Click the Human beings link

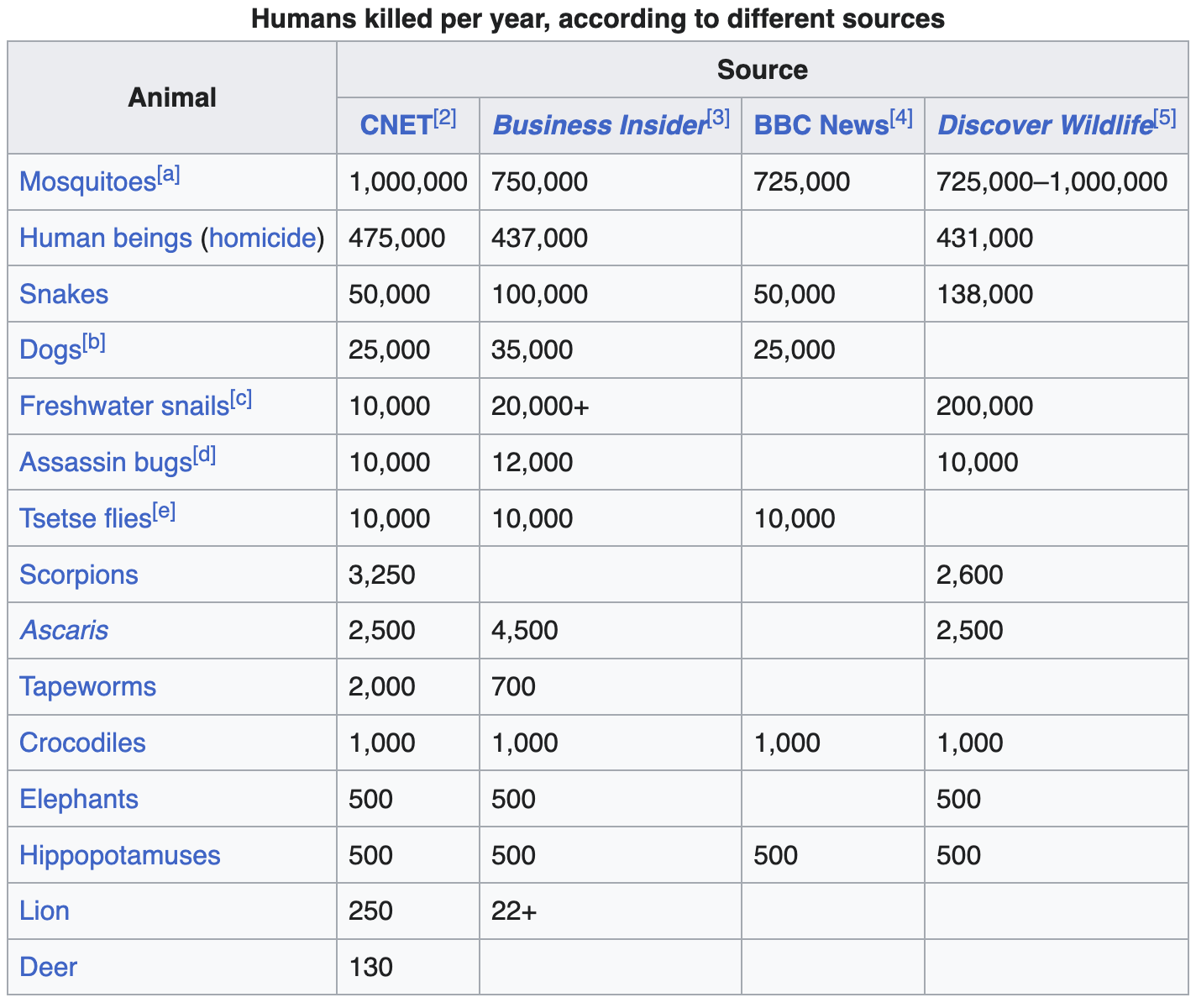[x=106, y=239]
